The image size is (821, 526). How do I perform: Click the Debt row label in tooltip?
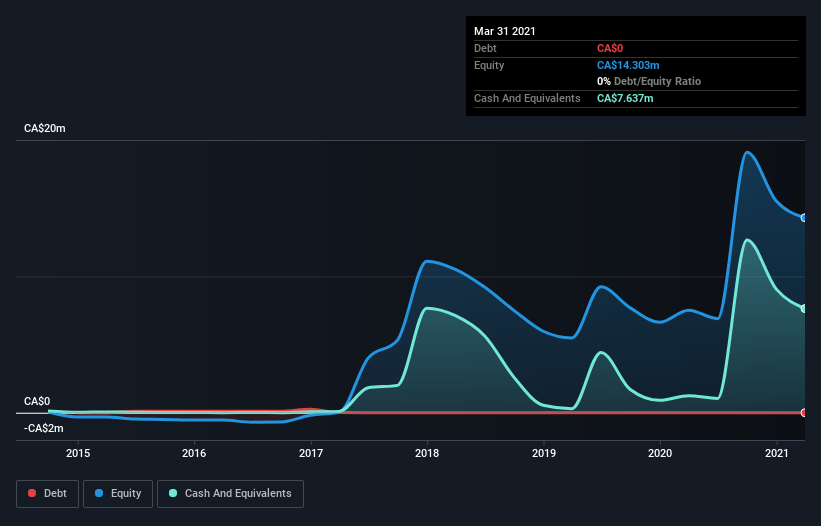[x=485, y=48]
